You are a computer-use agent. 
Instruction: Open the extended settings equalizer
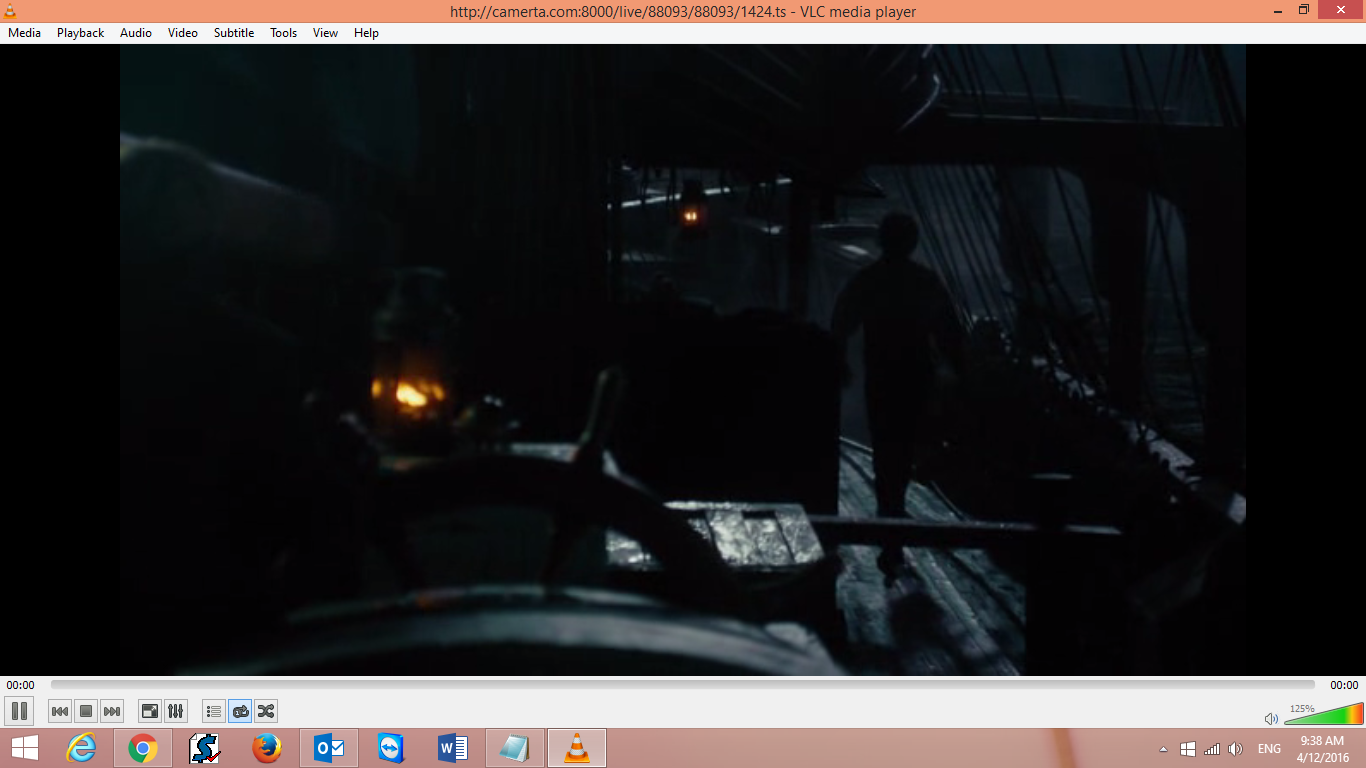(175, 710)
